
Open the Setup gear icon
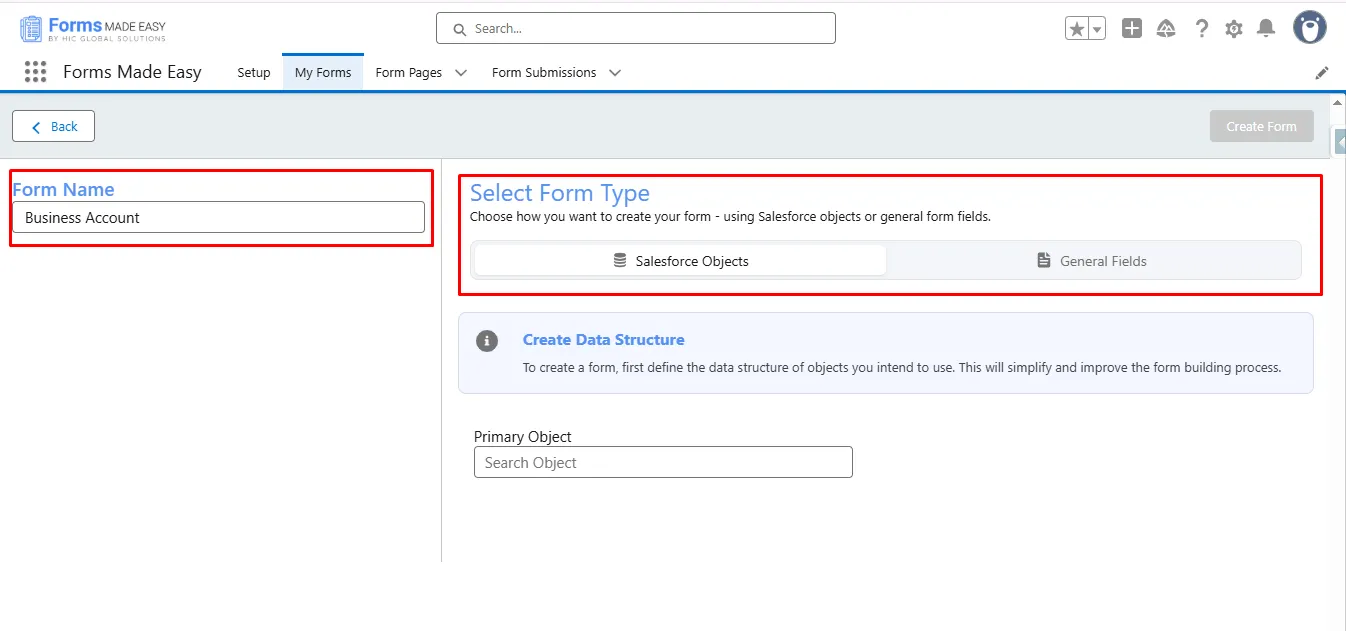click(1234, 29)
